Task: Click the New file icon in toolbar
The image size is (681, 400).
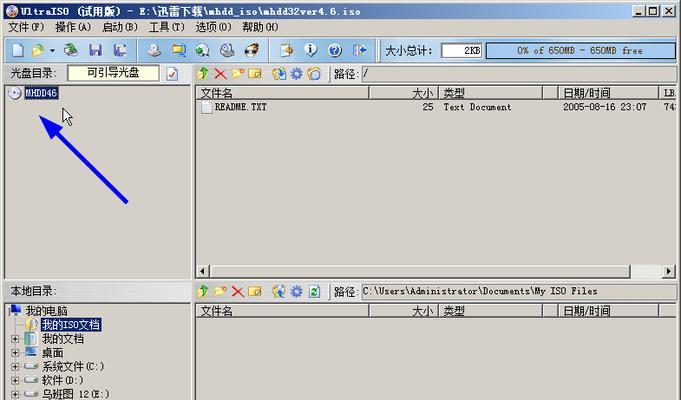Action: click(x=18, y=50)
